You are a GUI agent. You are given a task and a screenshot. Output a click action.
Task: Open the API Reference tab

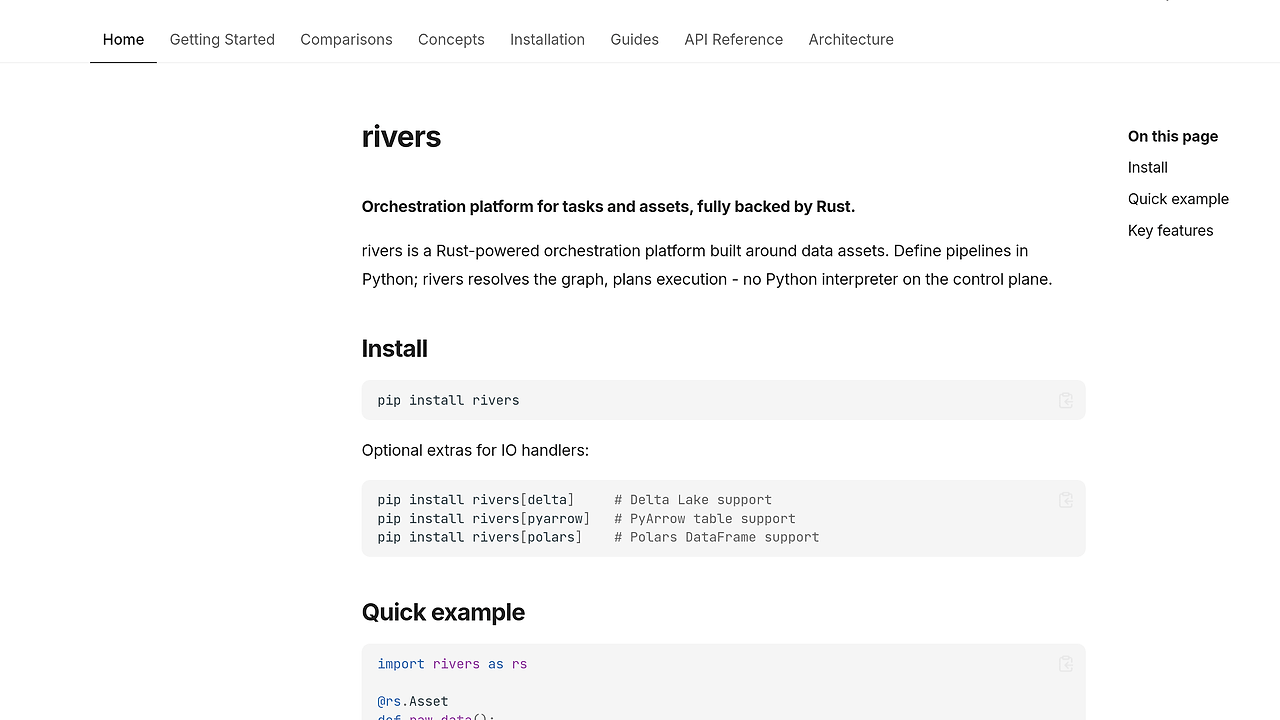click(733, 40)
